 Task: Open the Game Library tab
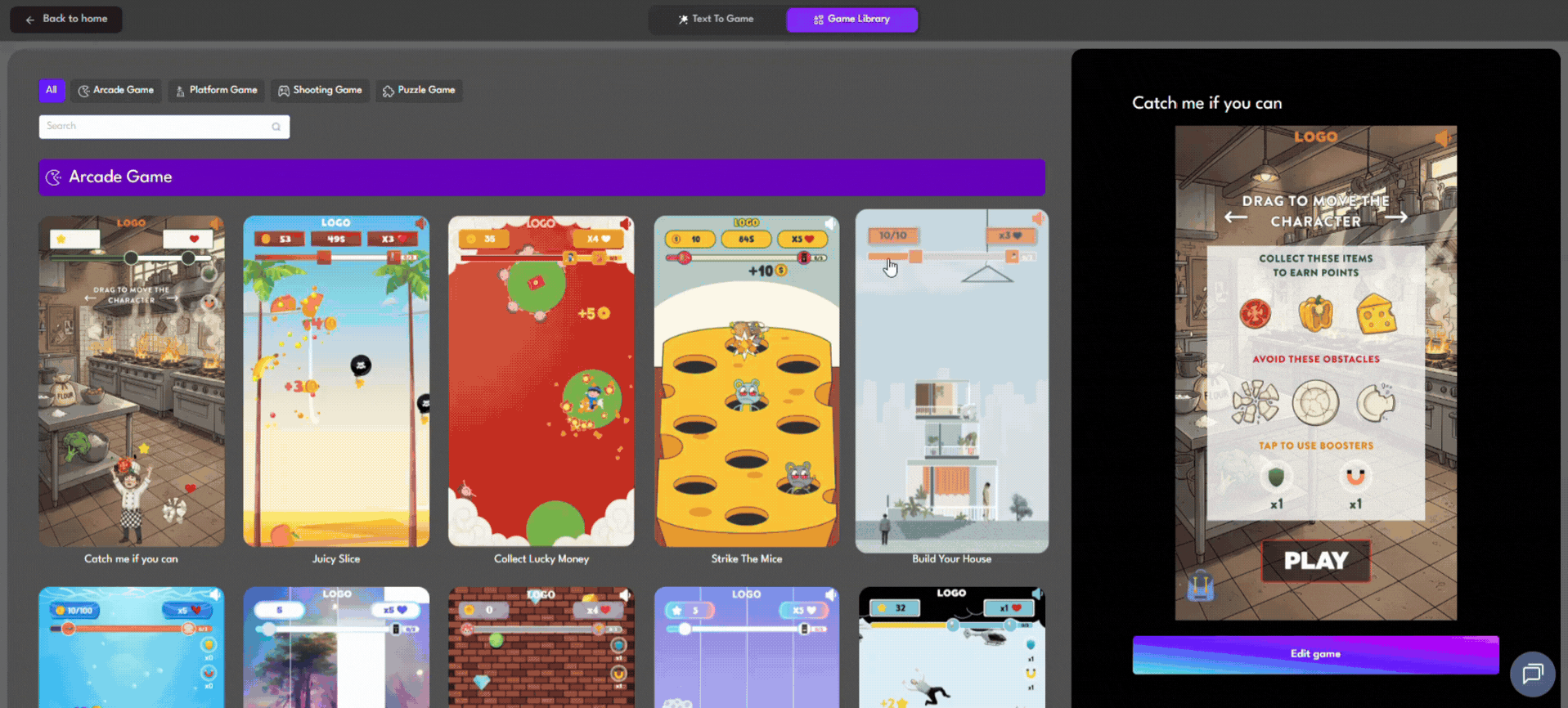851,19
